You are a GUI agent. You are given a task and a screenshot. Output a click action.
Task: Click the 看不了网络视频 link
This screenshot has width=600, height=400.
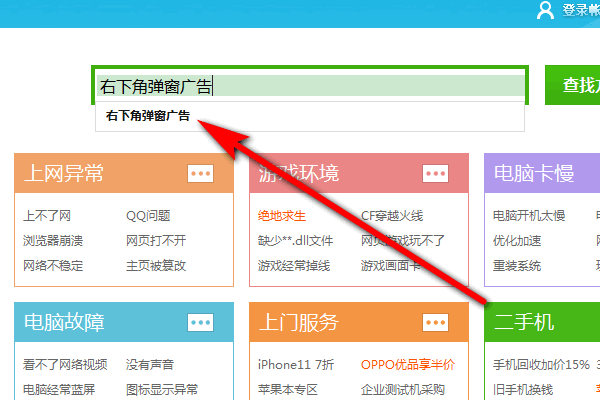pyautogui.click(x=65, y=364)
